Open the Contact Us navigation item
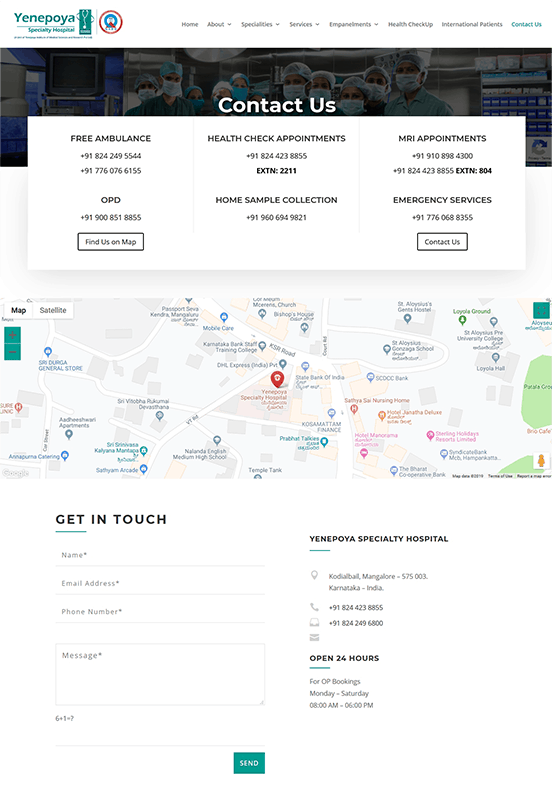Viewport: 552px width, 800px height. [526, 24]
